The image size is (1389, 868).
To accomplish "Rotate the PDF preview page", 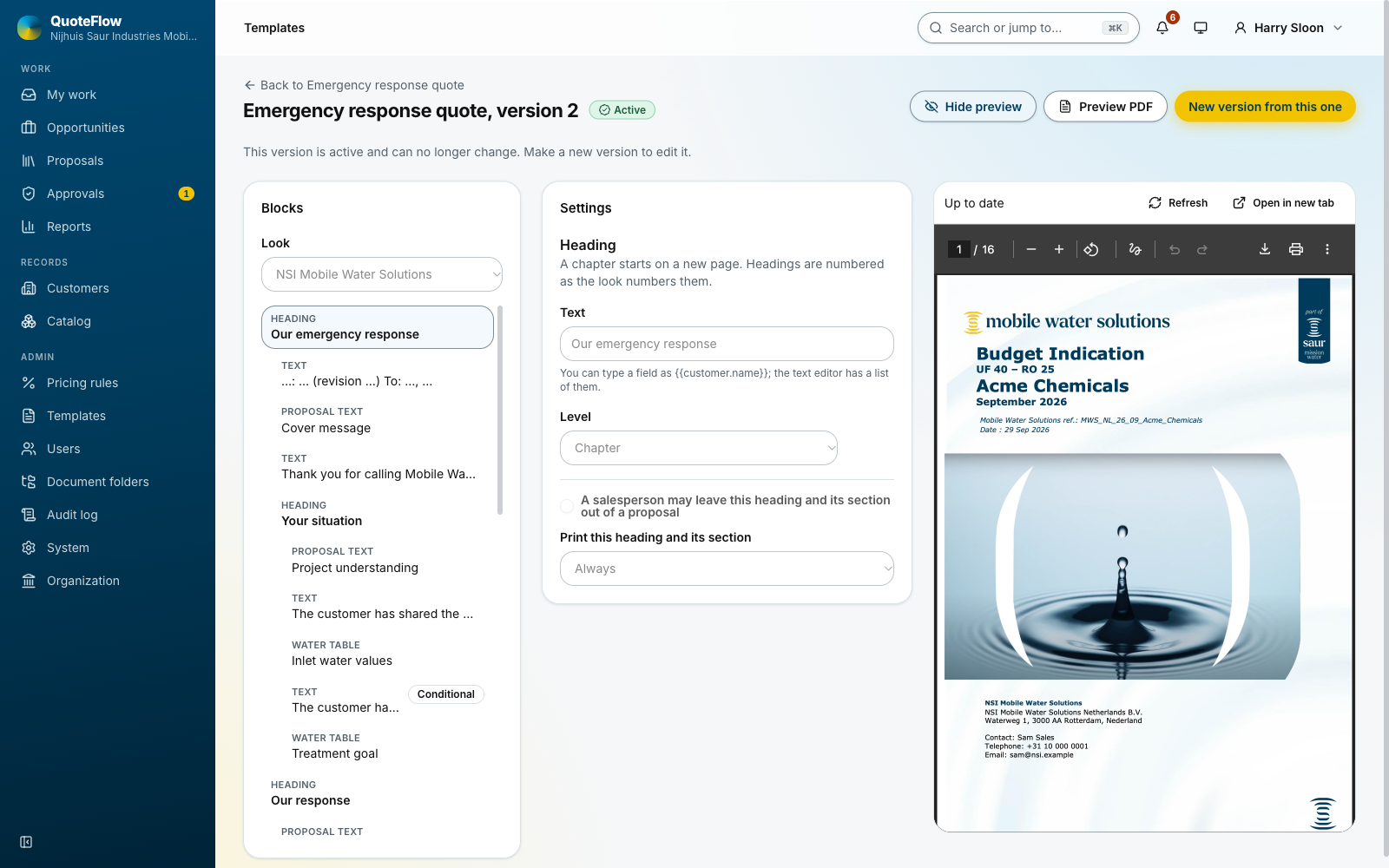I will pos(1091,249).
